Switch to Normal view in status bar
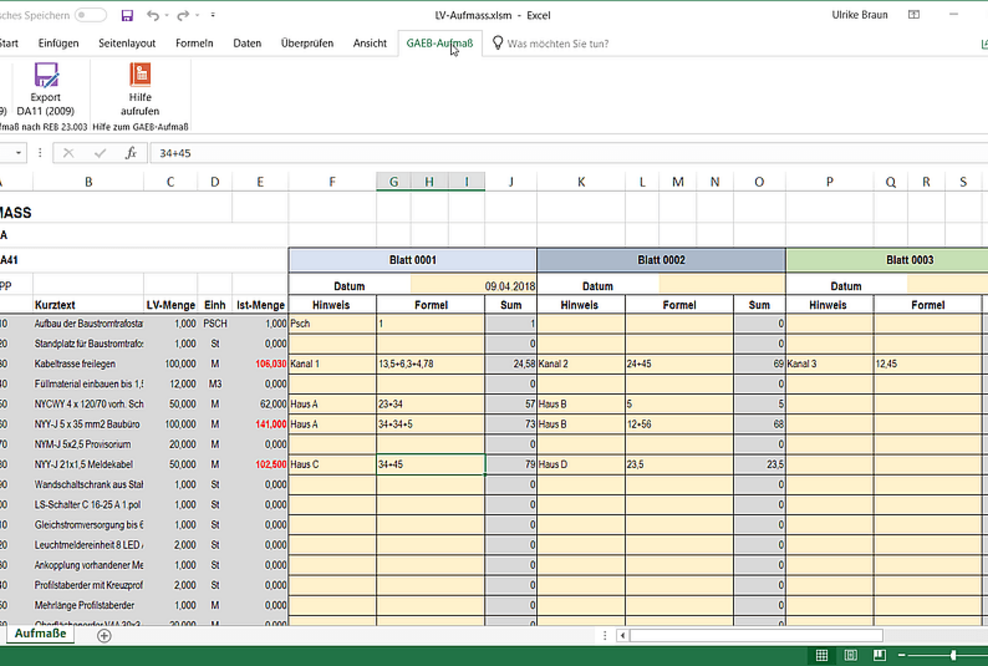This screenshot has height=666, width=988. click(820, 655)
